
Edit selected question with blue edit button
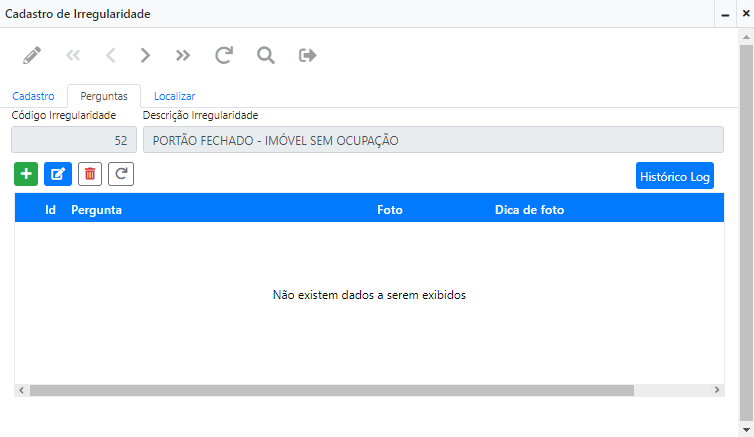click(58, 174)
